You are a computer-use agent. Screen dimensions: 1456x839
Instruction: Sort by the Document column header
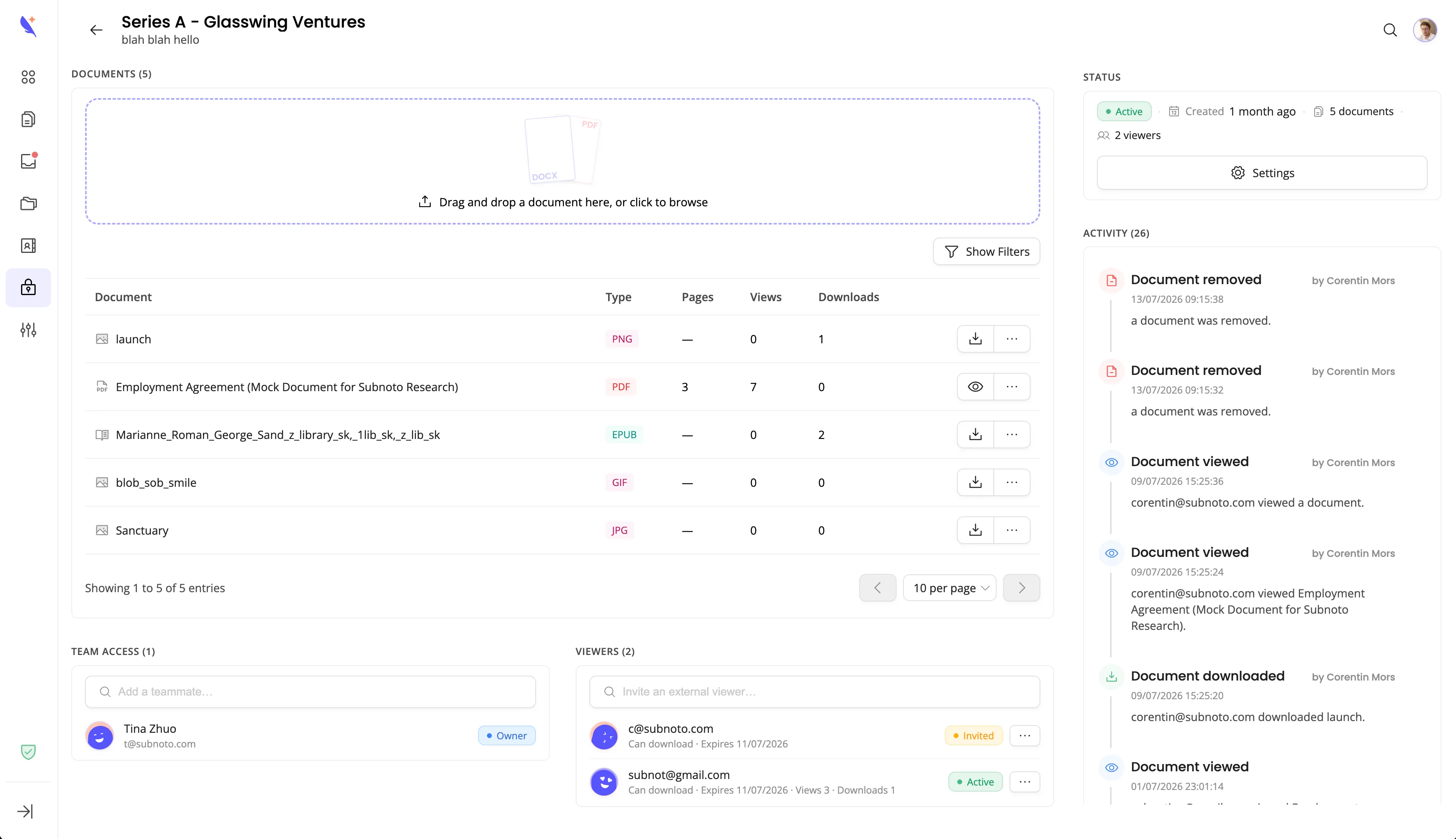(x=123, y=297)
